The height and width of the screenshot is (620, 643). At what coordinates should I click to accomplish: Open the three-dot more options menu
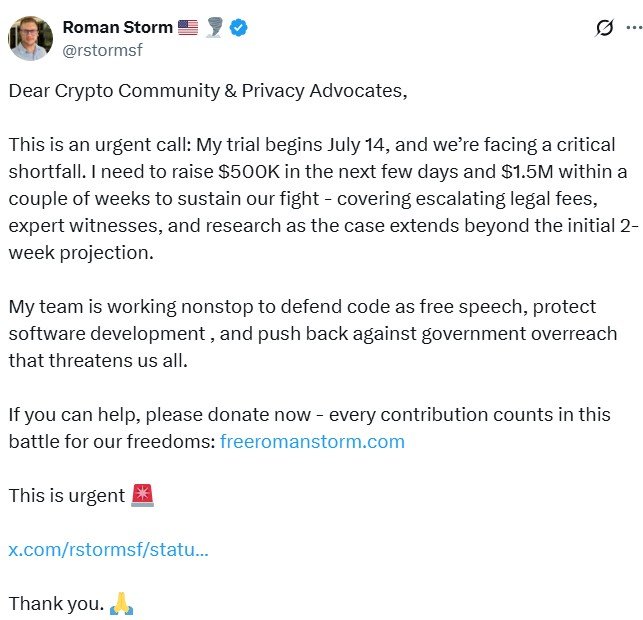pyautogui.click(x=631, y=28)
